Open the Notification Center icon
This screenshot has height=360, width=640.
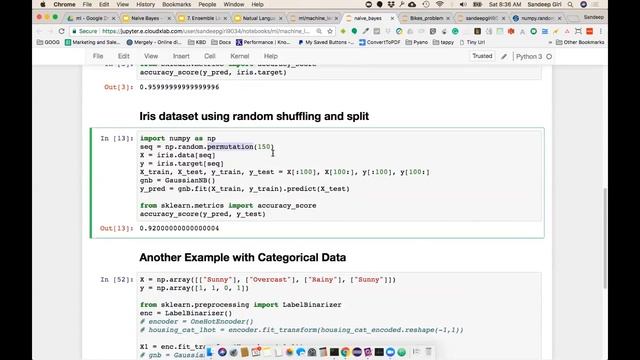pos(596,4)
